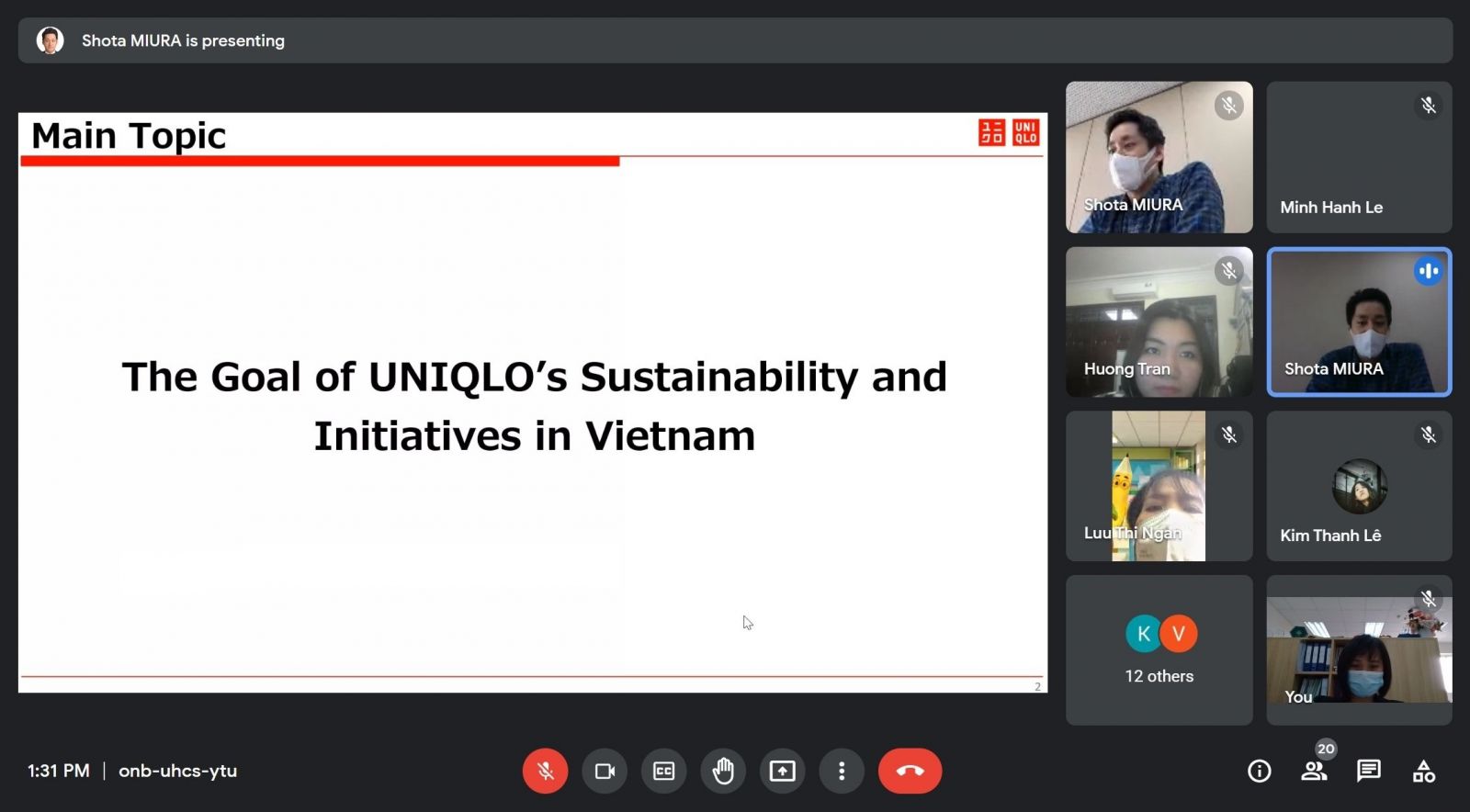
Task: Click the V avatar in the others tile
Action: coord(1178,633)
